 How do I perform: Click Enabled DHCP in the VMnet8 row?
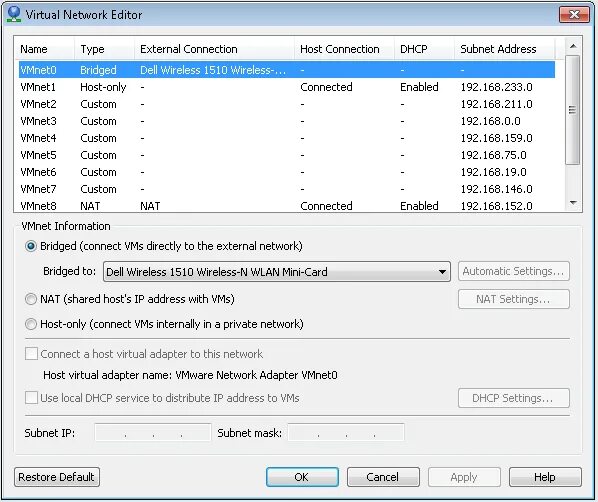coord(419,206)
